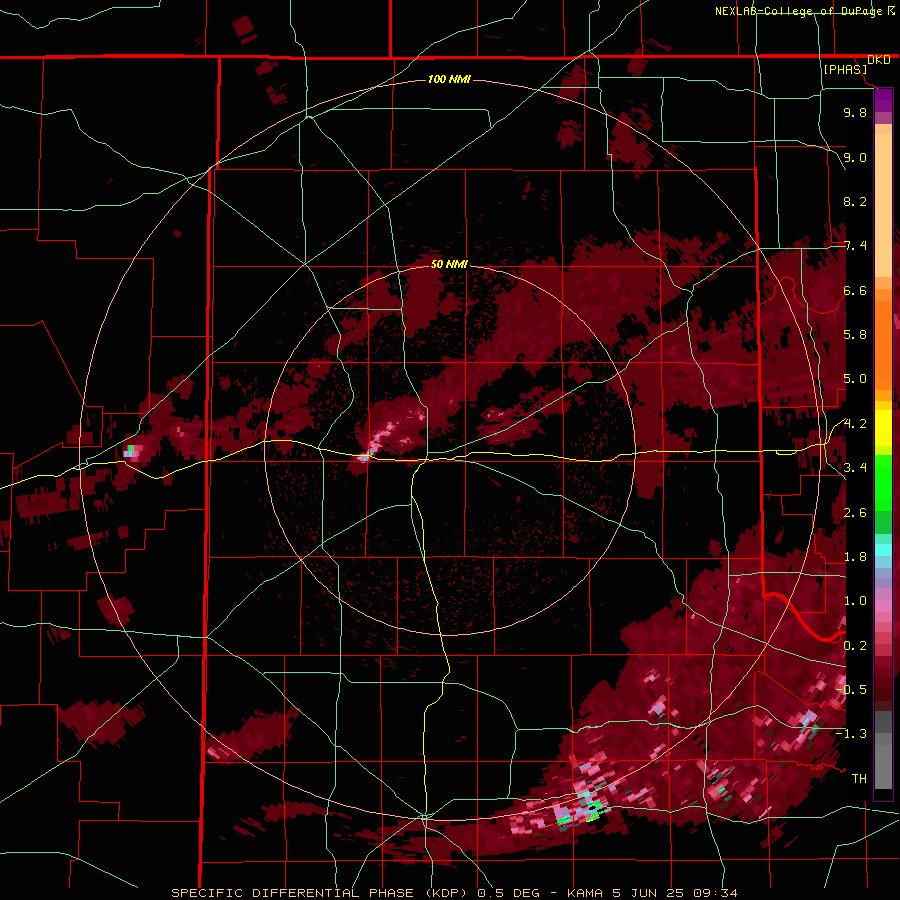Viewport: 900px width, 900px height.
Task: Click the 5.8 legend value
Action: coord(855,335)
